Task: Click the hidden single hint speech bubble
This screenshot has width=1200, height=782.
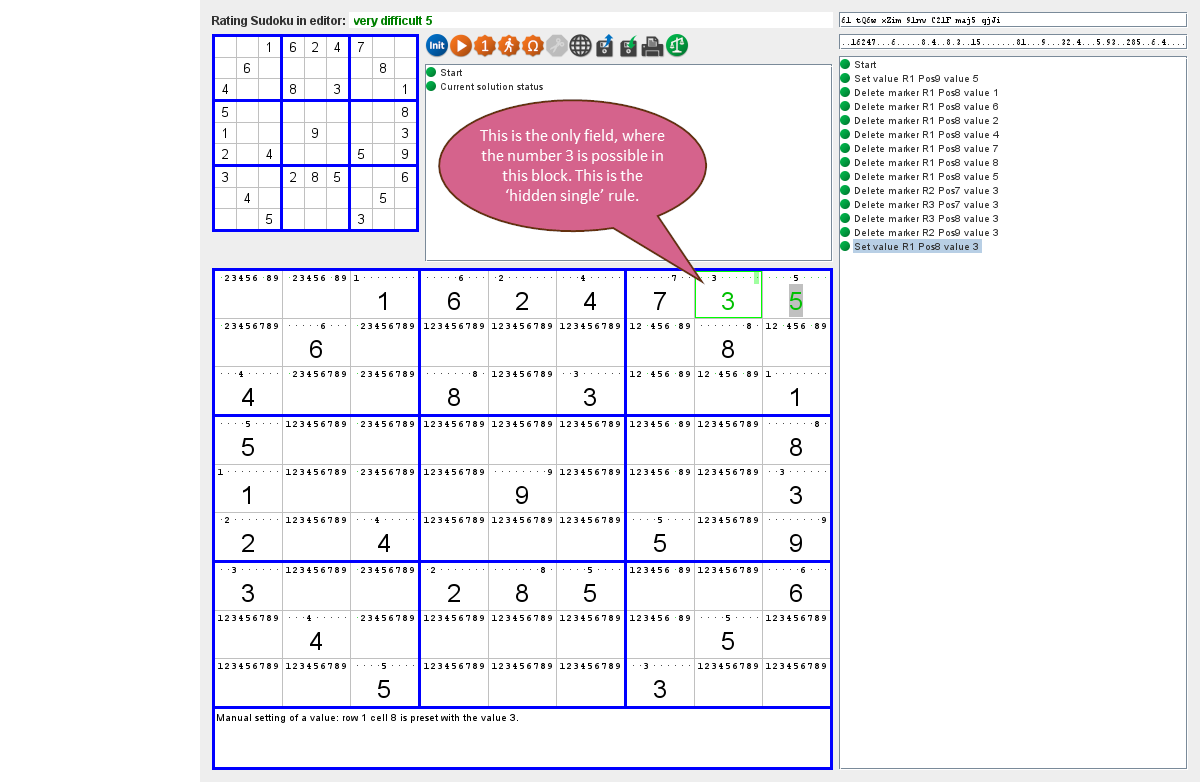Action: tap(572, 165)
